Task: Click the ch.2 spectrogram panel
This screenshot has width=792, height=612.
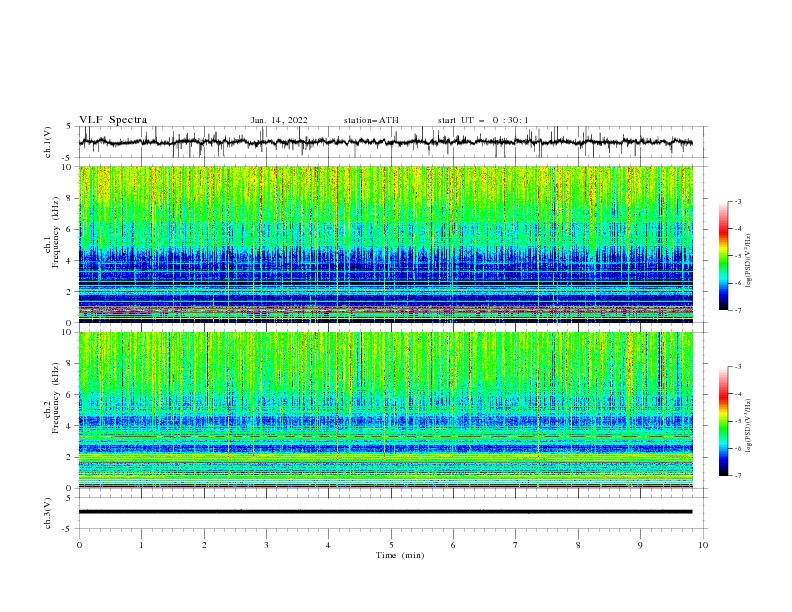Action: pyautogui.click(x=385, y=410)
